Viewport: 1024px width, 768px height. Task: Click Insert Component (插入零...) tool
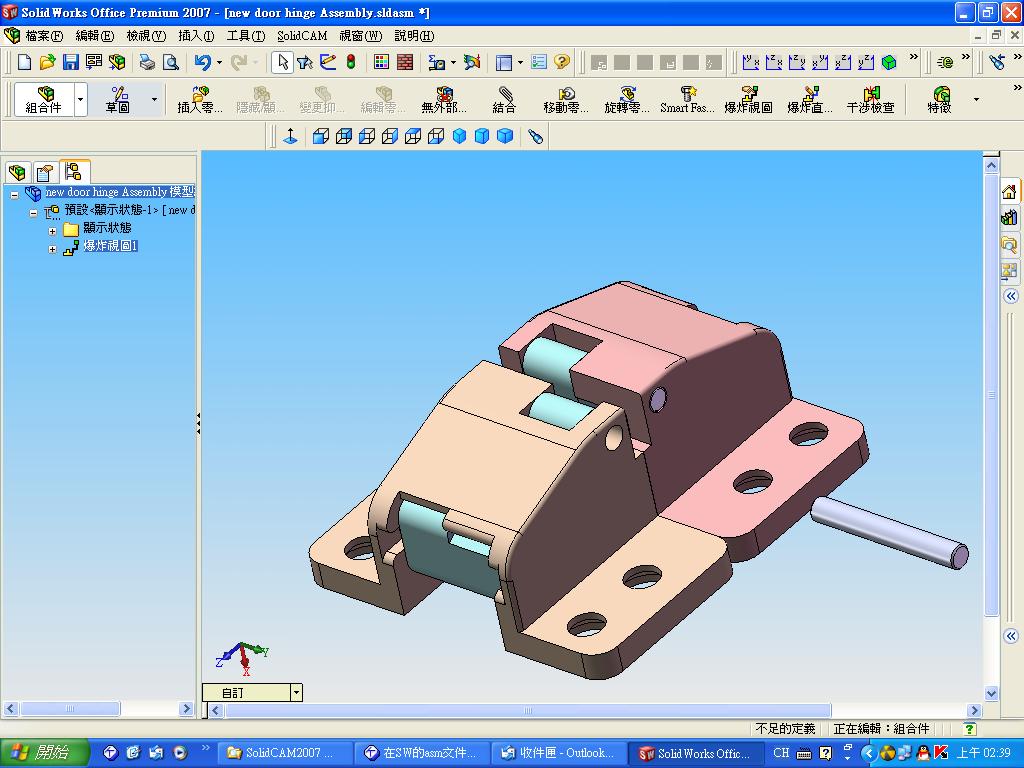click(200, 99)
